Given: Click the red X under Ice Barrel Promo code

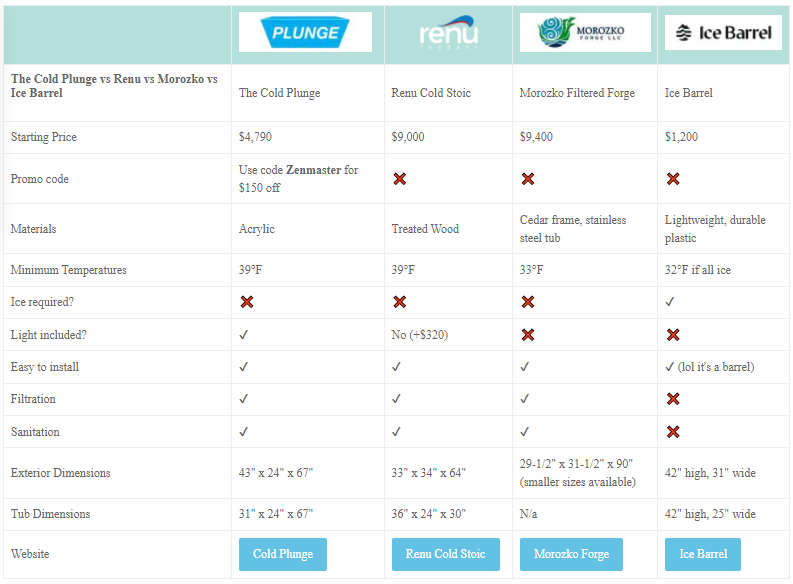Looking at the screenshot, I should tap(673, 178).
